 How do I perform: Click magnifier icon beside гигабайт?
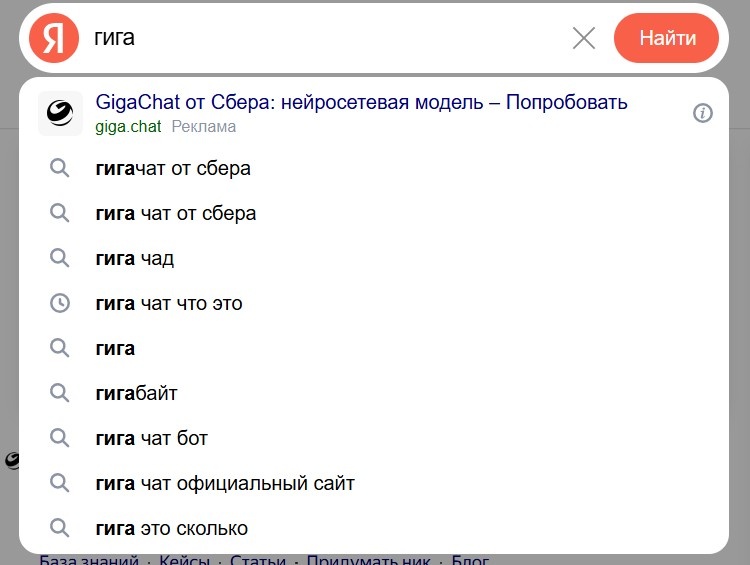click(60, 393)
